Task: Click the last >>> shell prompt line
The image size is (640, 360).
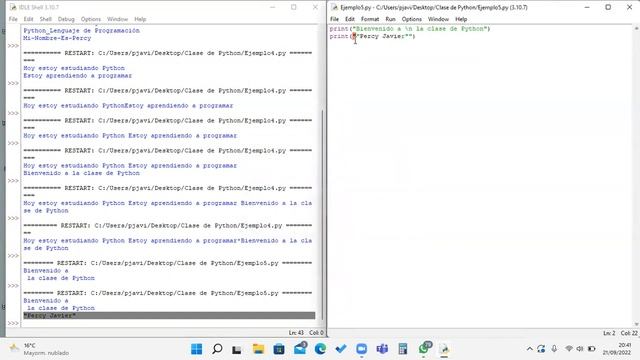Action: pyautogui.click(x=13, y=323)
